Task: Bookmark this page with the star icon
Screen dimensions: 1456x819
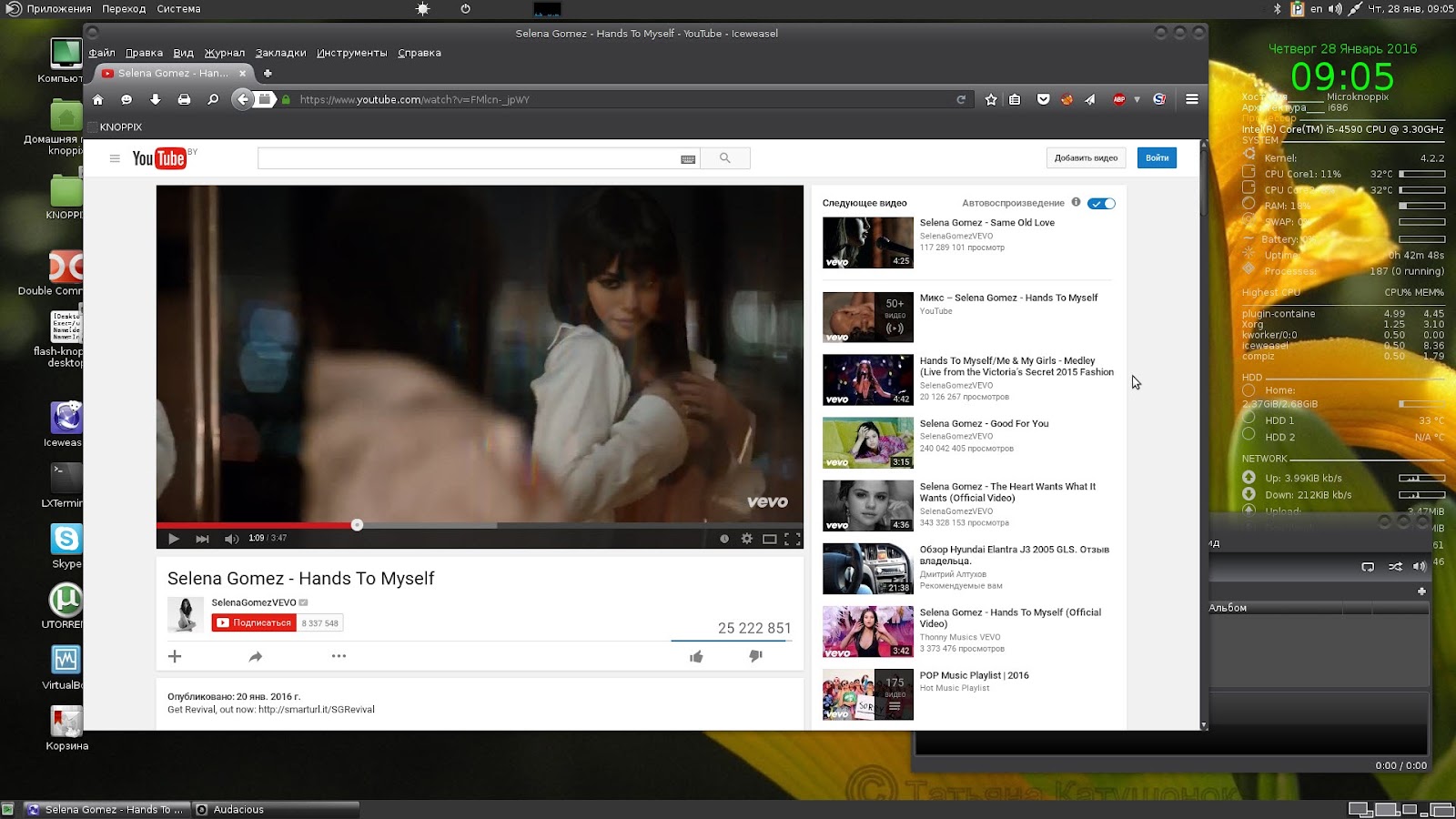Action: tap(991, 99)
